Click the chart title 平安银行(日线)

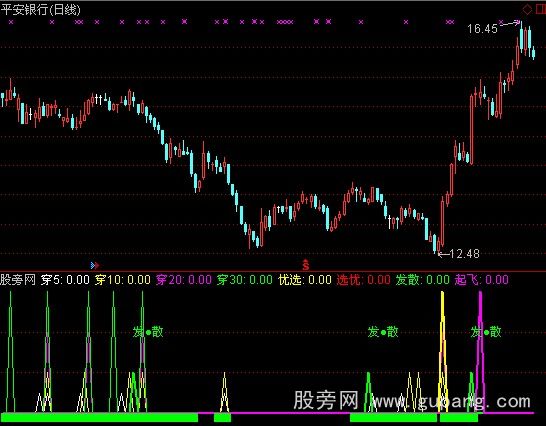click(x=40, y=9)
